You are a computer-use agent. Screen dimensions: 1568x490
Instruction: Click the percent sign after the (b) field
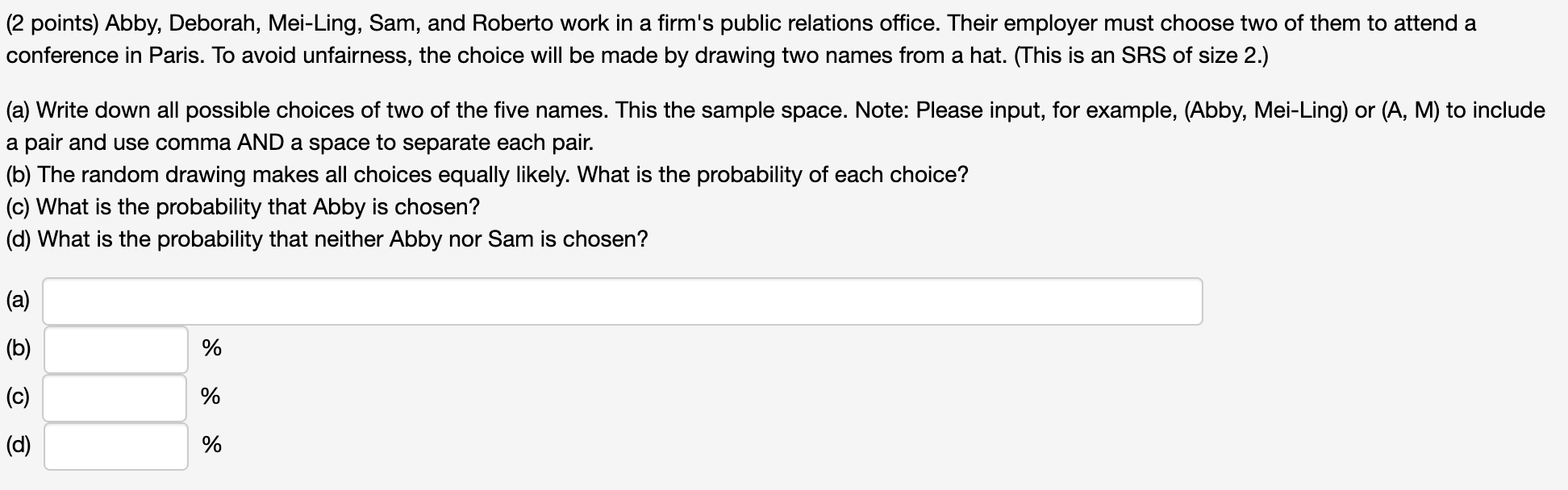click(x=212, y=348)
